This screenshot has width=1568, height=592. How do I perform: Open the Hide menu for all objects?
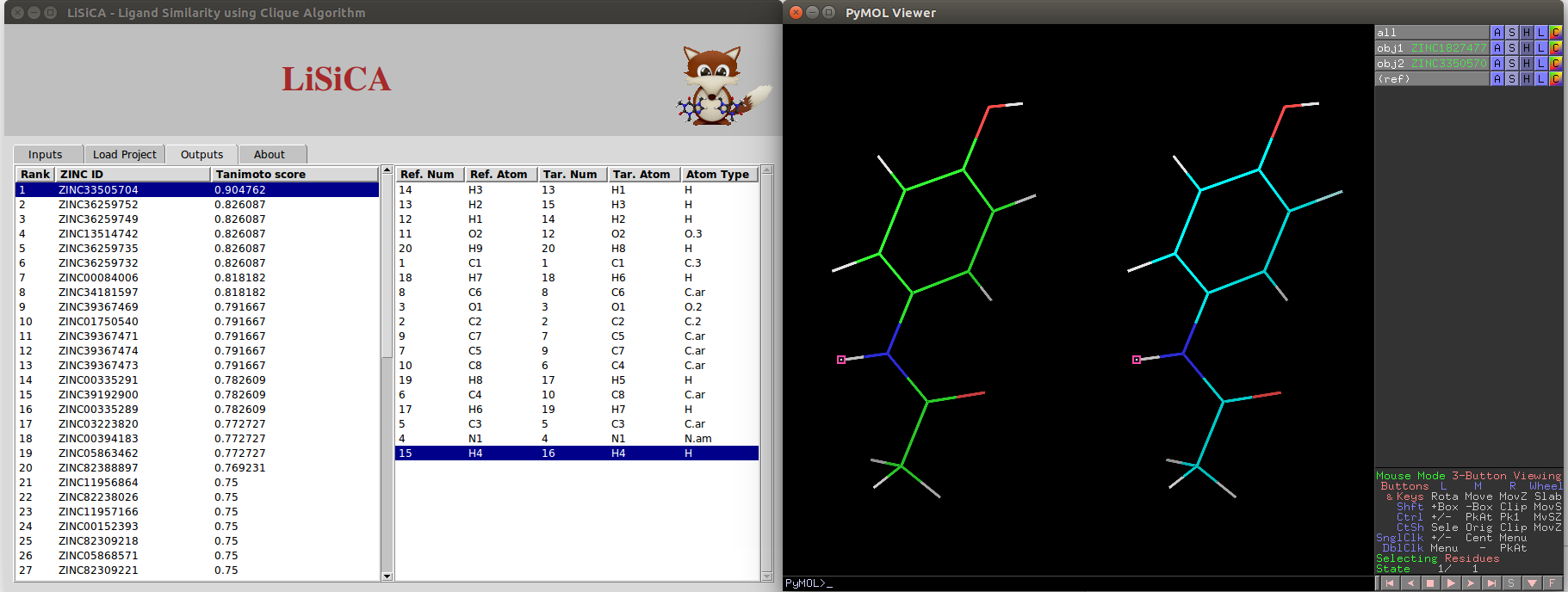click(1527, 33)
